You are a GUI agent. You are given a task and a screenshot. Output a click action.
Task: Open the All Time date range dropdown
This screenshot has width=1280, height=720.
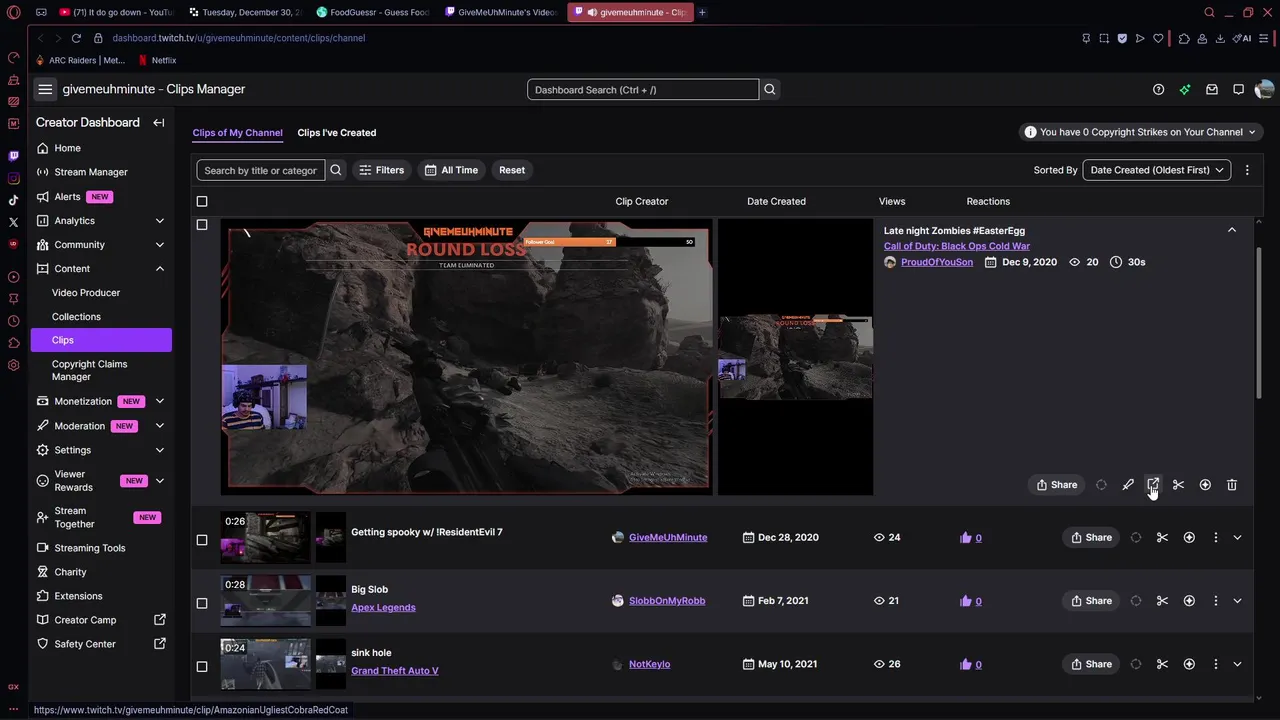[x=450, y=170]
